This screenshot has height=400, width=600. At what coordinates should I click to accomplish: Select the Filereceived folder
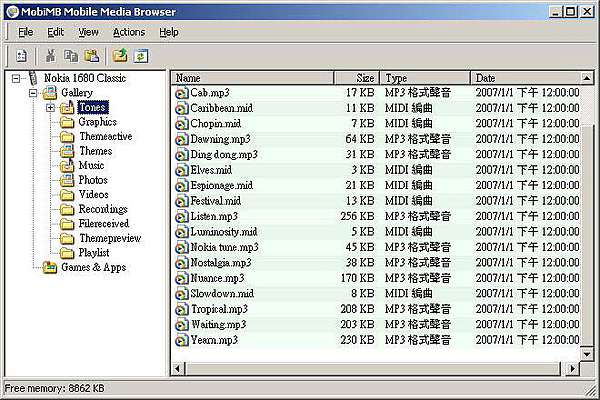pyautogui.click(x=104, y=224)
